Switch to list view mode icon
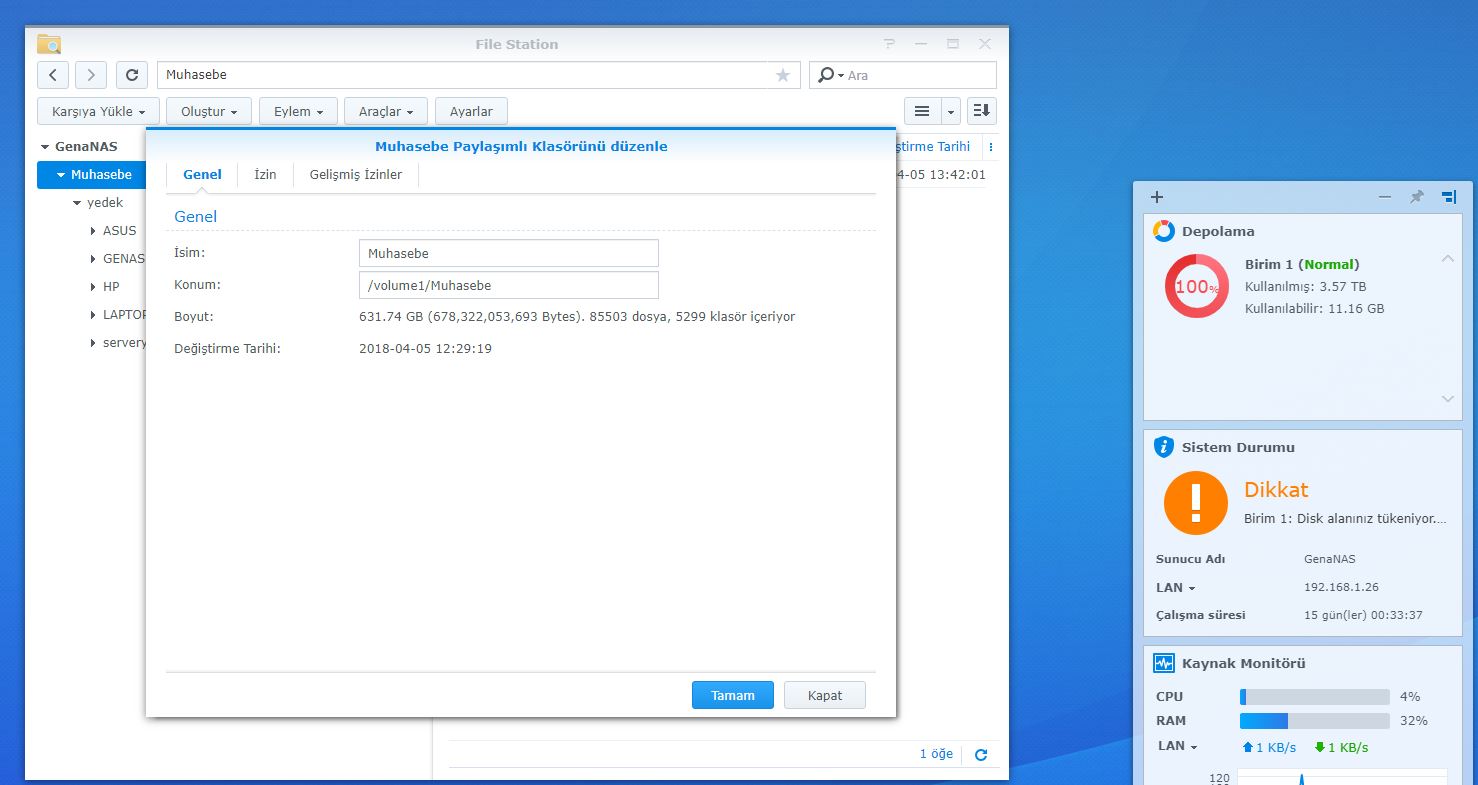 click(x=922, y=111)
